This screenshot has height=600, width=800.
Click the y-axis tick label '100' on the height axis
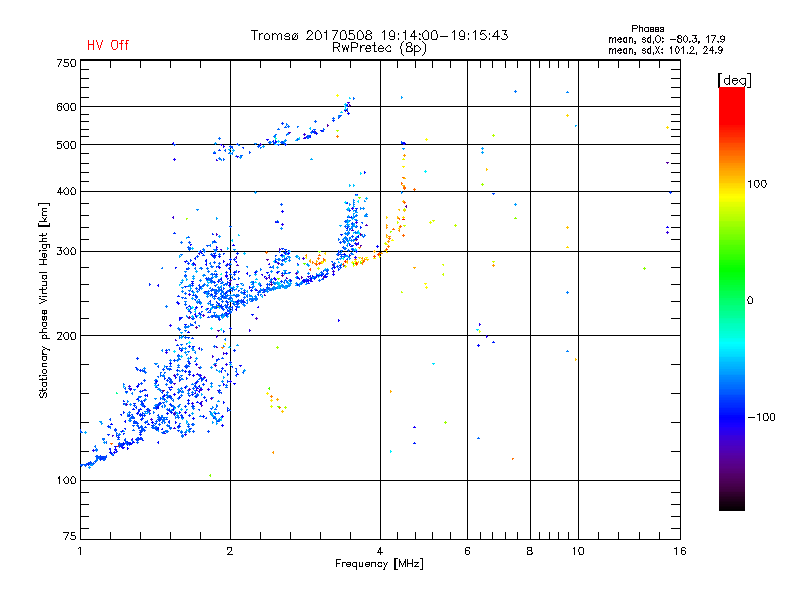coord(66,481)
